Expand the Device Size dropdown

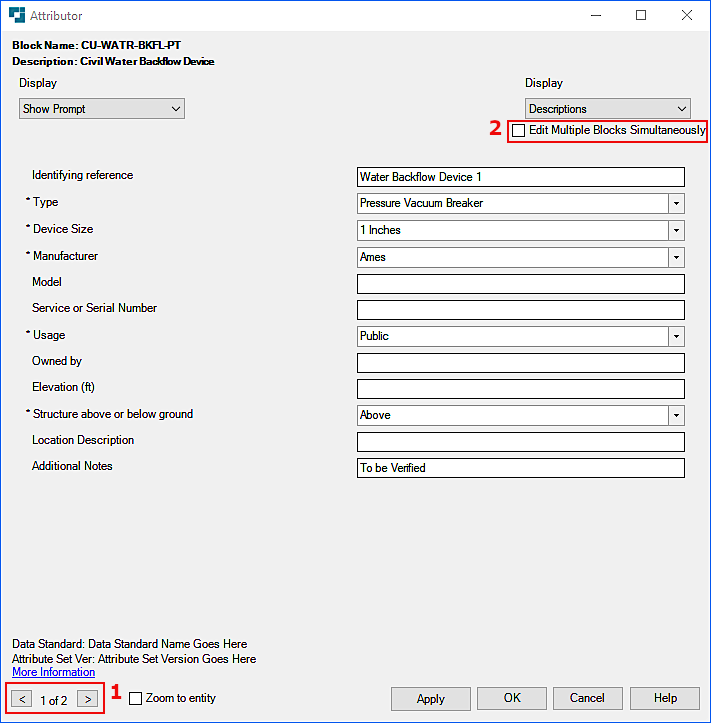676,230
